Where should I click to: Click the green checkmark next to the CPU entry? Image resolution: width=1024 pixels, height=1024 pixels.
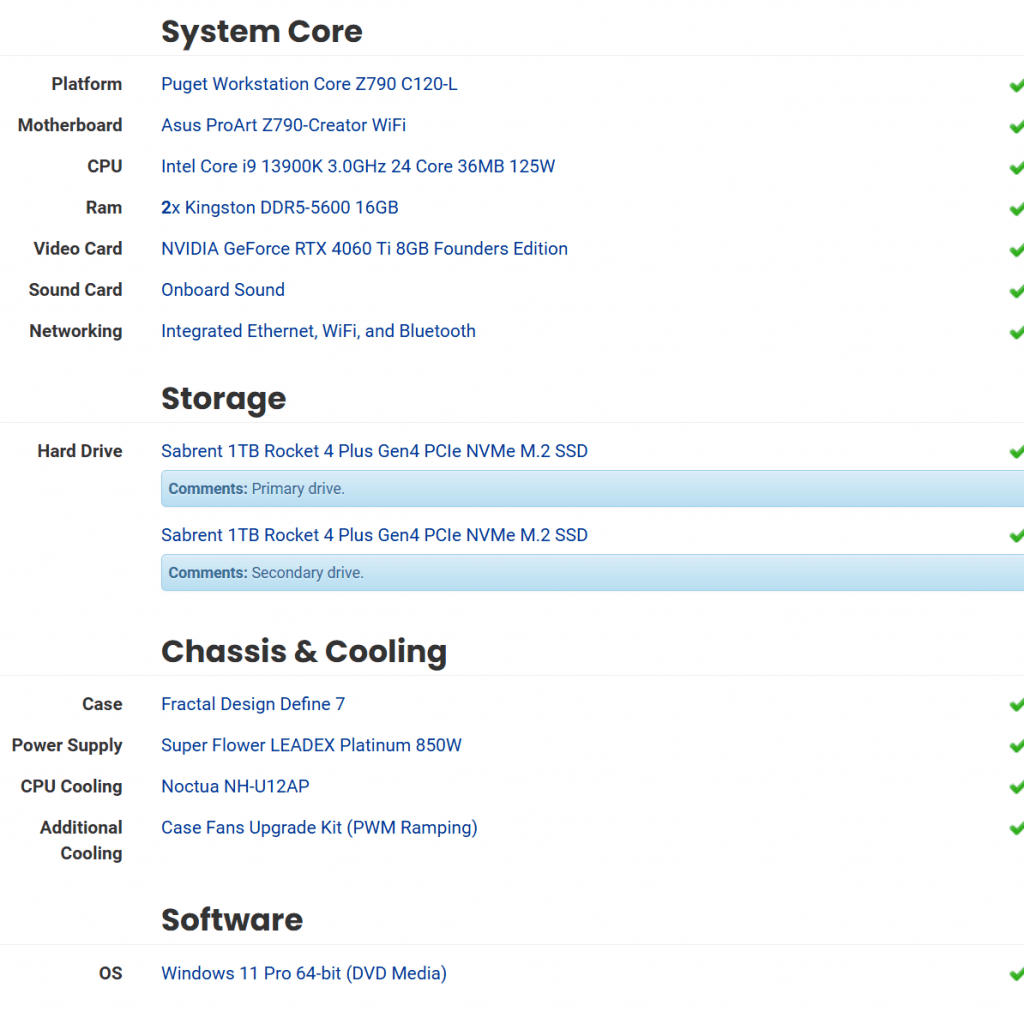pyautogui.click(x=1016, y=167)
